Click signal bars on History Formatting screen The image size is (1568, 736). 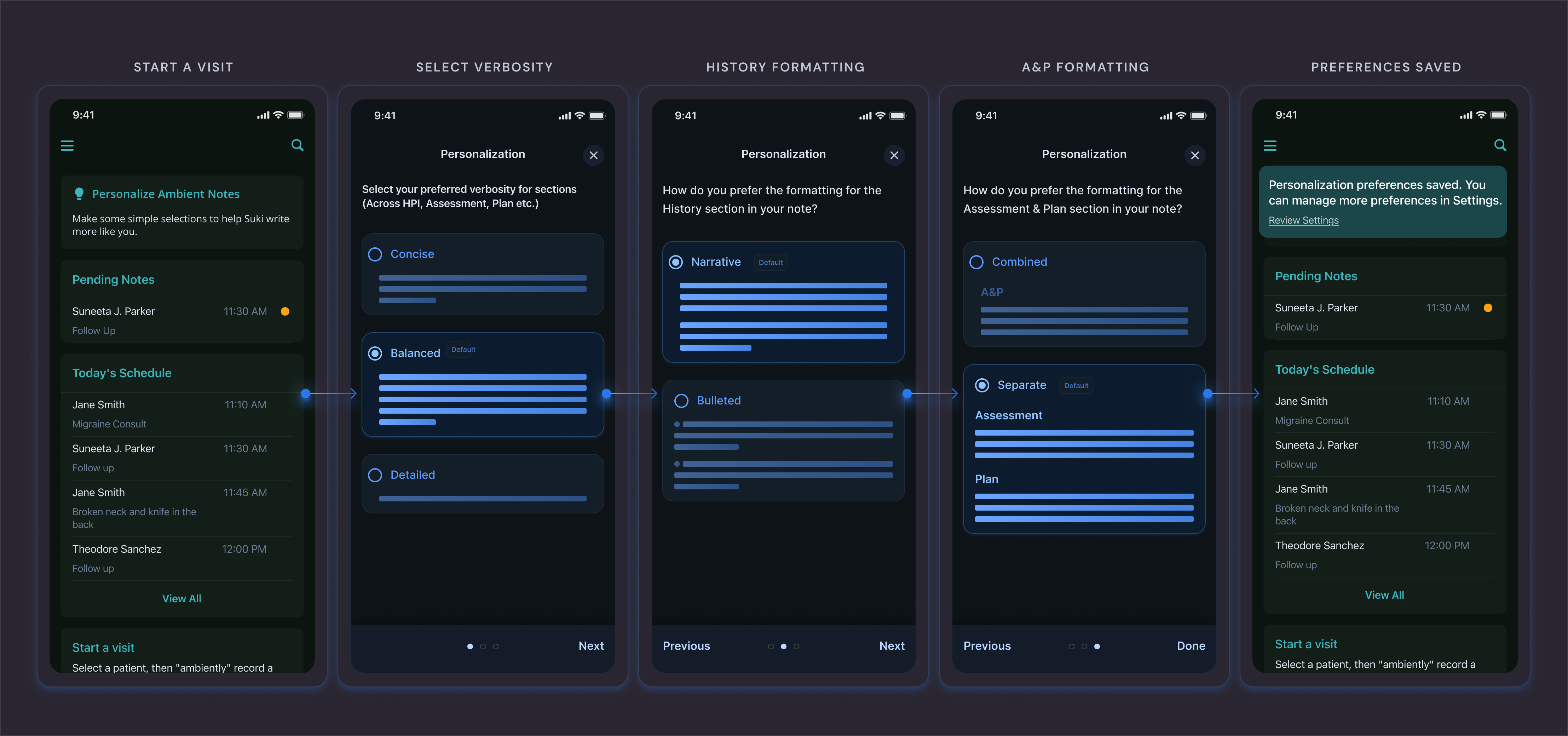pyautogui.click(x=865, y=116)
